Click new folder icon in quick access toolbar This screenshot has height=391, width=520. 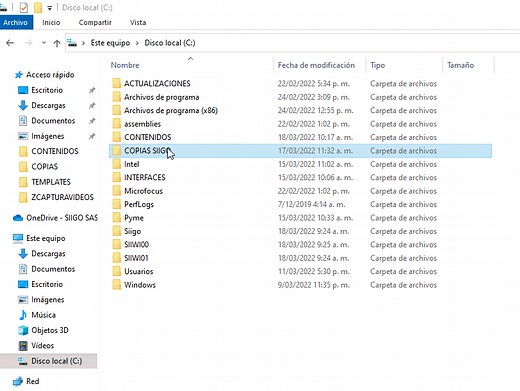pos(38,7)
